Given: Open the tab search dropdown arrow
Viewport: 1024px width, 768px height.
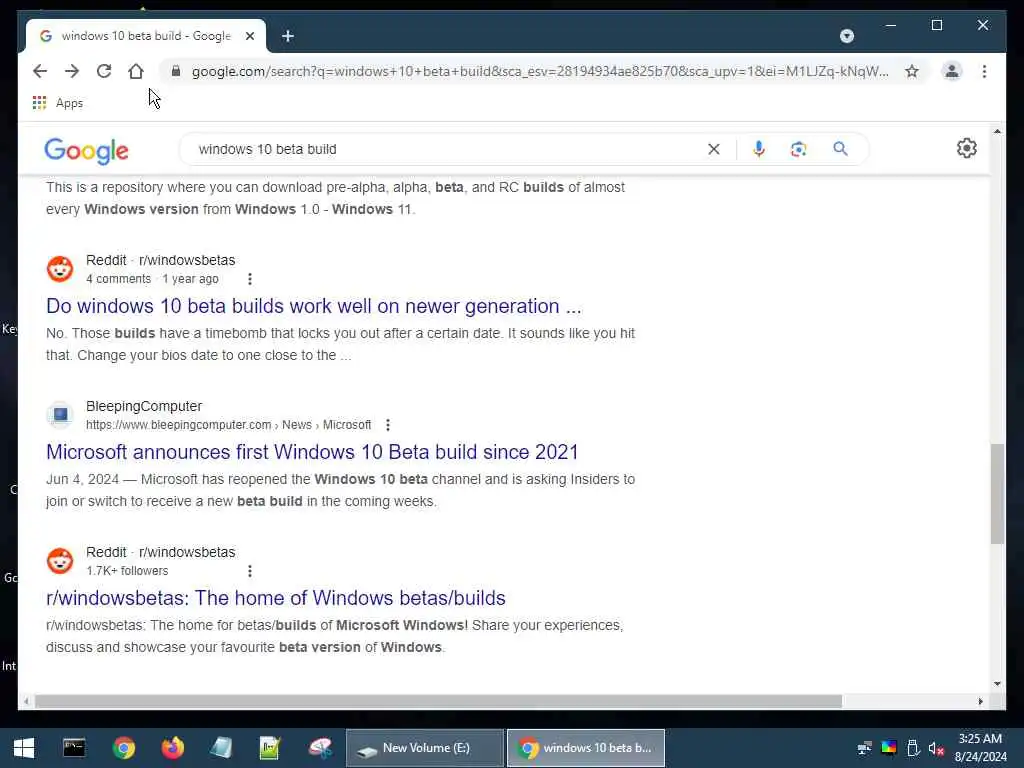Looking at the screenshot, I should [846, 36].
